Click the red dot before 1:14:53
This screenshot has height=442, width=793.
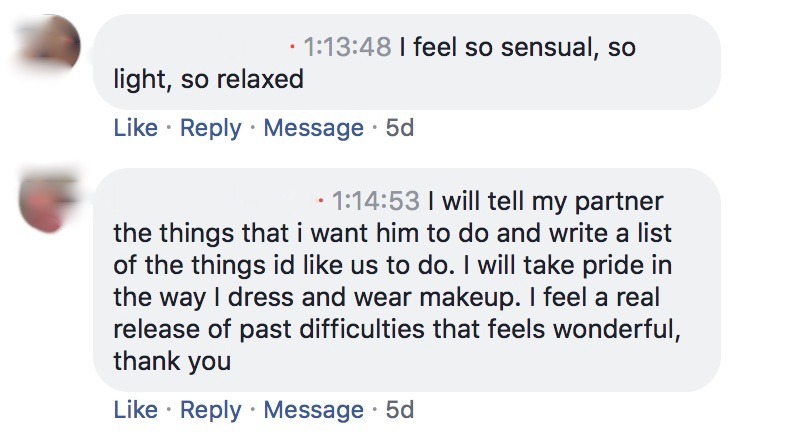point(320,201)
